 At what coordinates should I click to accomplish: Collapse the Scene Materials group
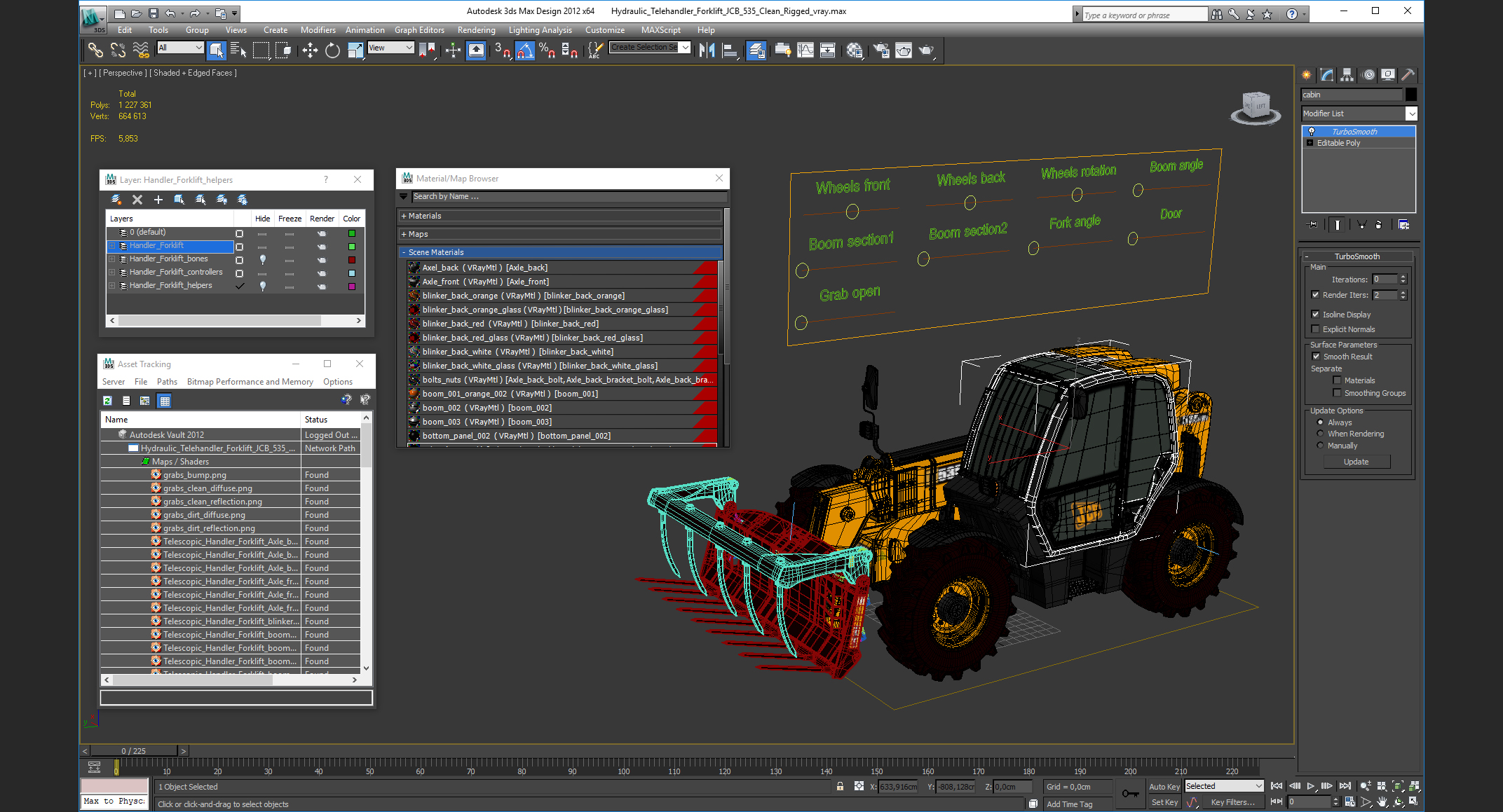click(404, 252)
